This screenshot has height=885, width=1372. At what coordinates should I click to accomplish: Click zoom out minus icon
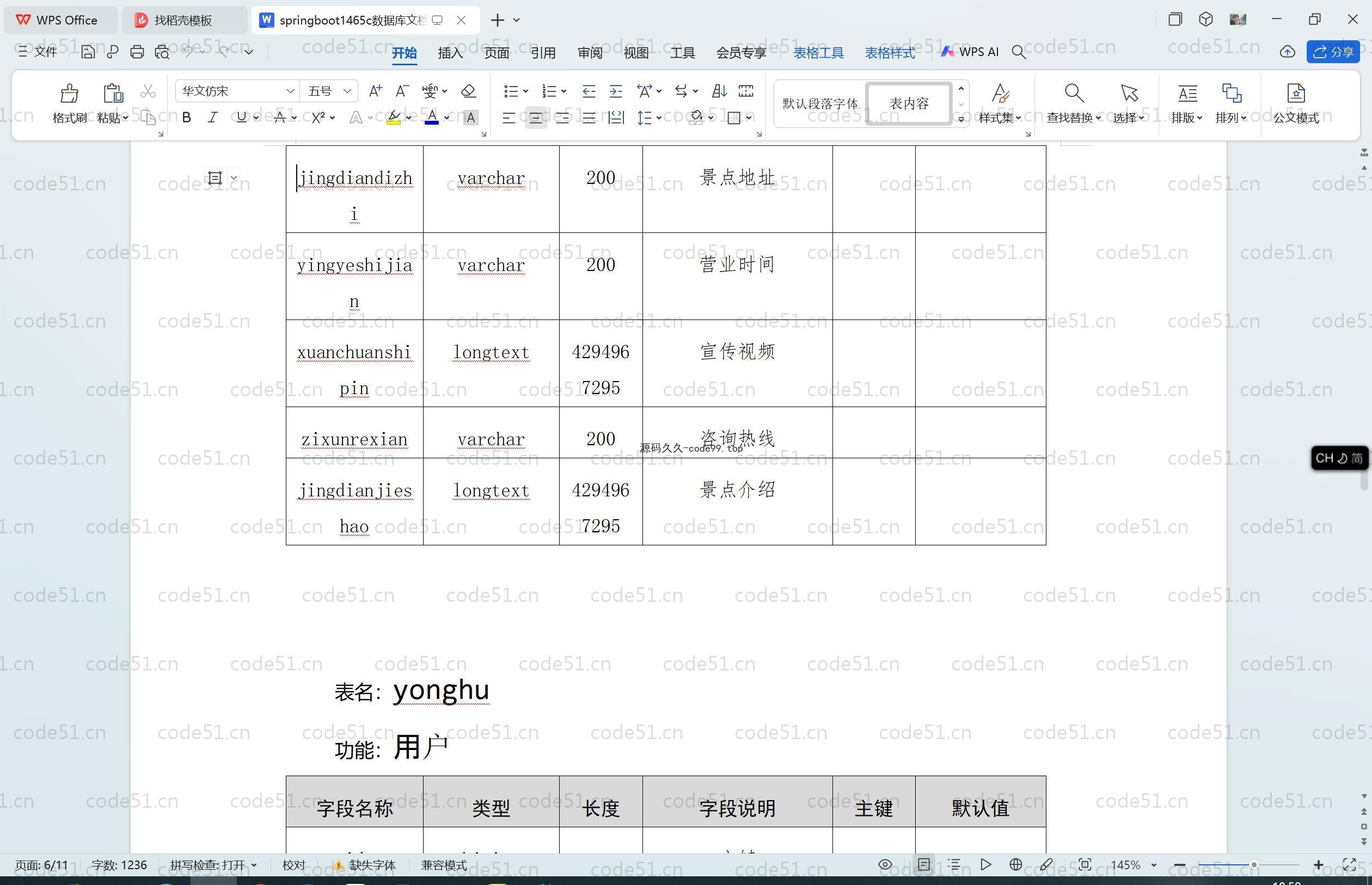pos(1180,865)
